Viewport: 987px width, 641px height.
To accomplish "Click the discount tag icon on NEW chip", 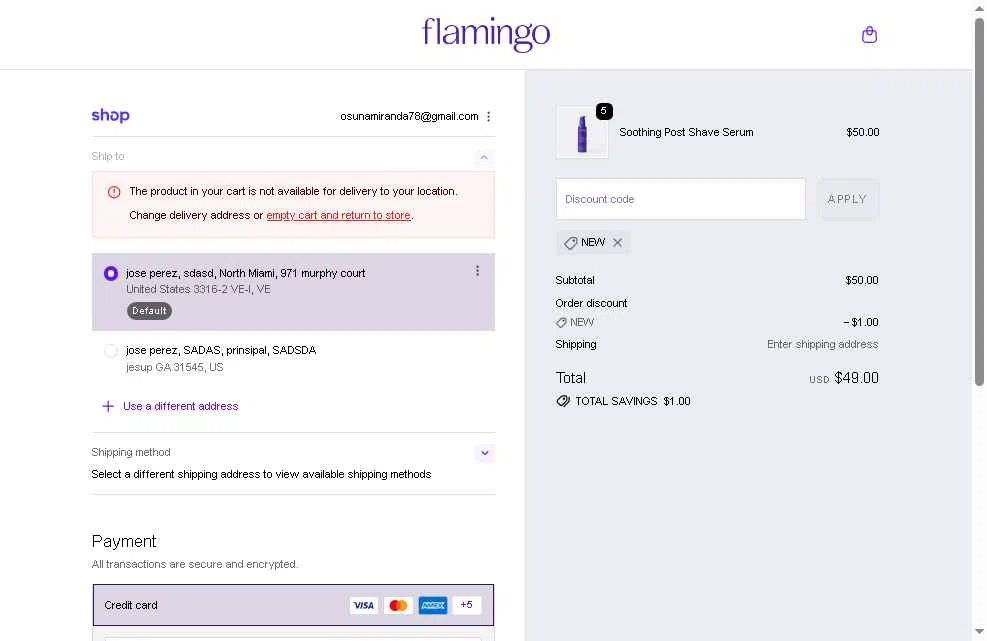I will pyautogui.click(x=570, y=243).
